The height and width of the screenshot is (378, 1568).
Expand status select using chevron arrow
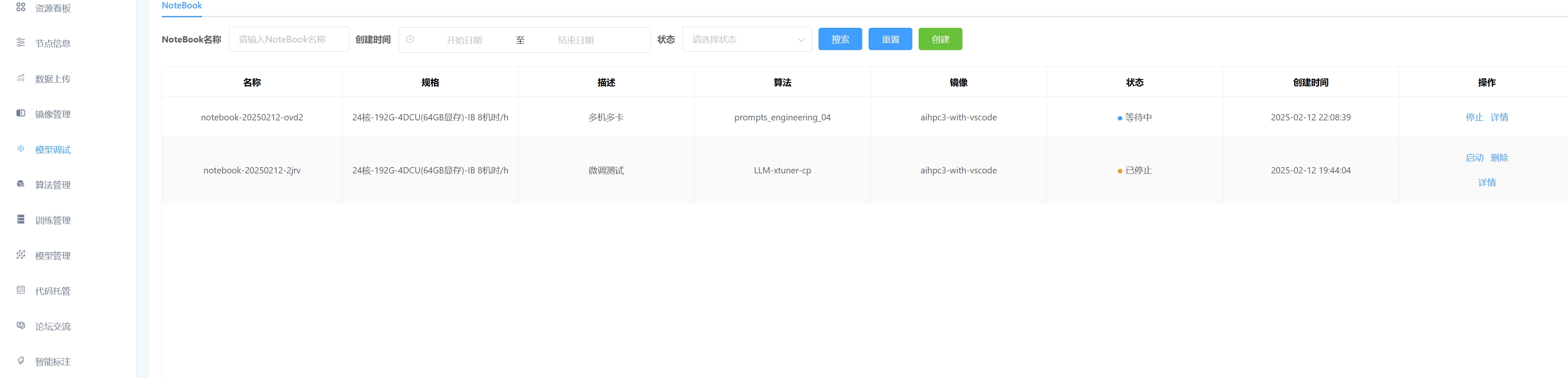[x=800, y=40]
